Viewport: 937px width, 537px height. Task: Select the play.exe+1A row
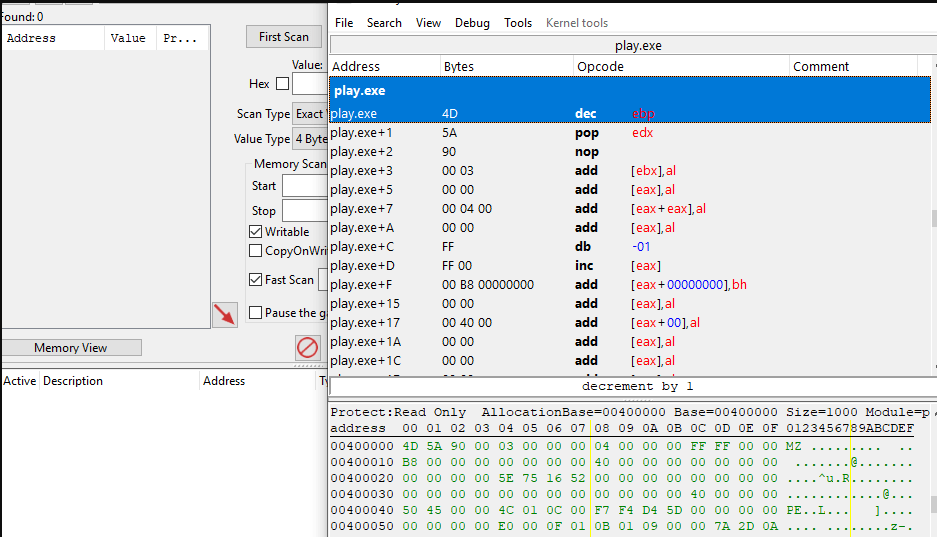tap(630, 342)
